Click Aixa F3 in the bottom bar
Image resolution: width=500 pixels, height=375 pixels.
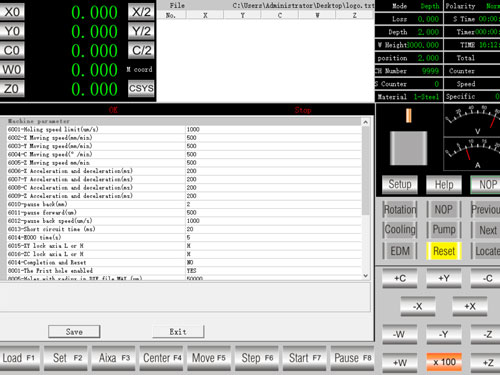point(114,358)
